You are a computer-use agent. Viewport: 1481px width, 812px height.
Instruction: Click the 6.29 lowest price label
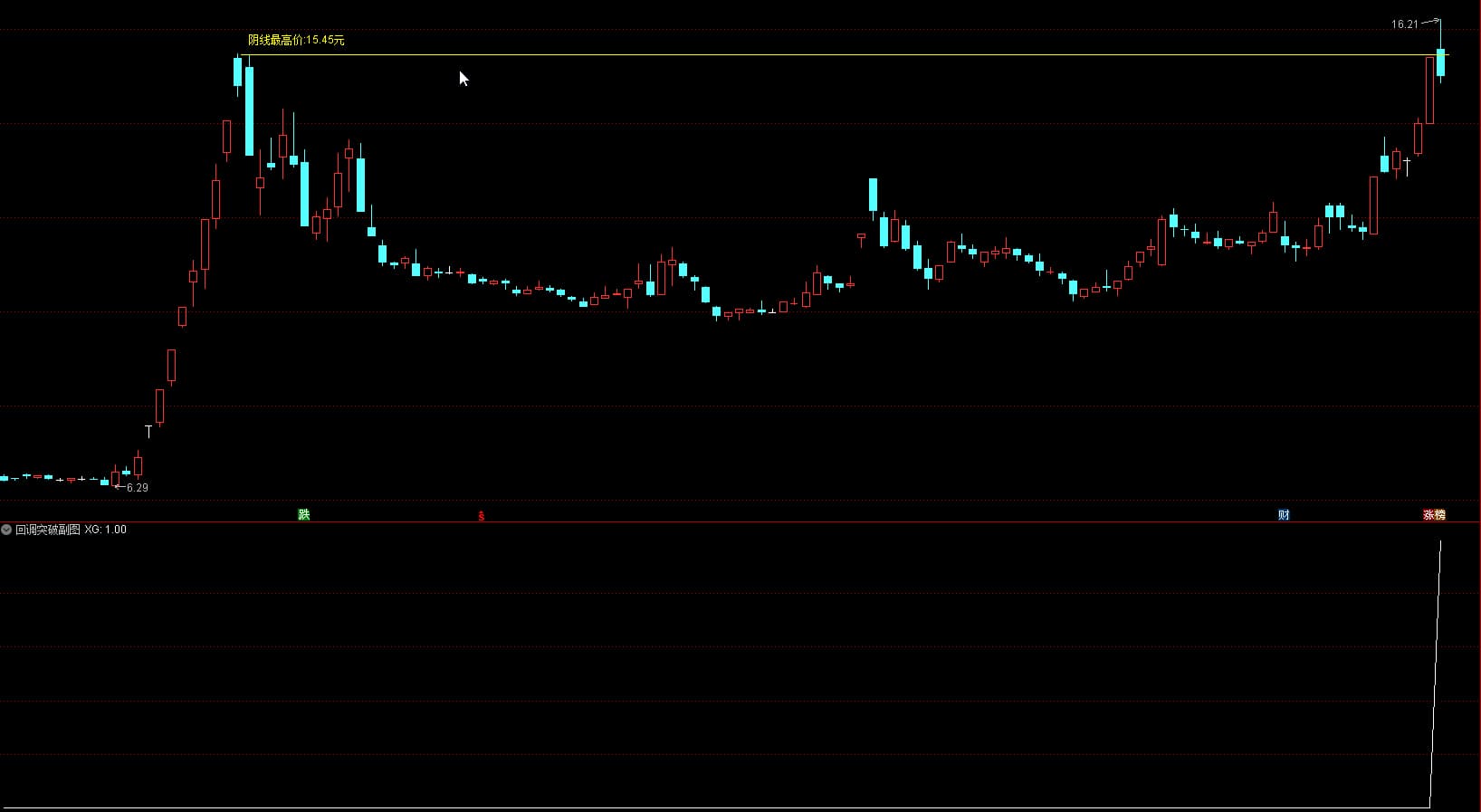pos(138,488)
